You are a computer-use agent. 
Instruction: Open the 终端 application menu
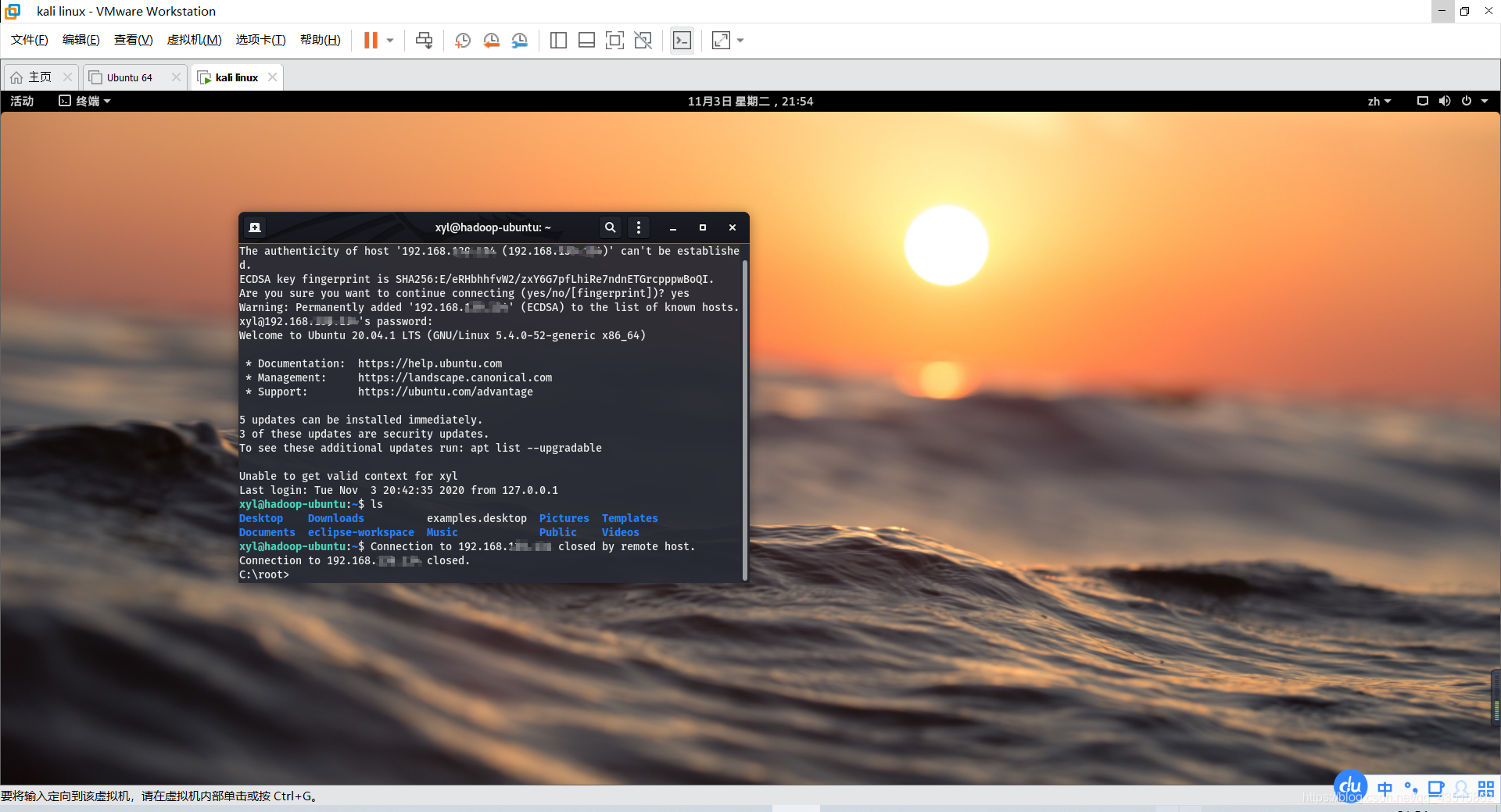[85, 102]
